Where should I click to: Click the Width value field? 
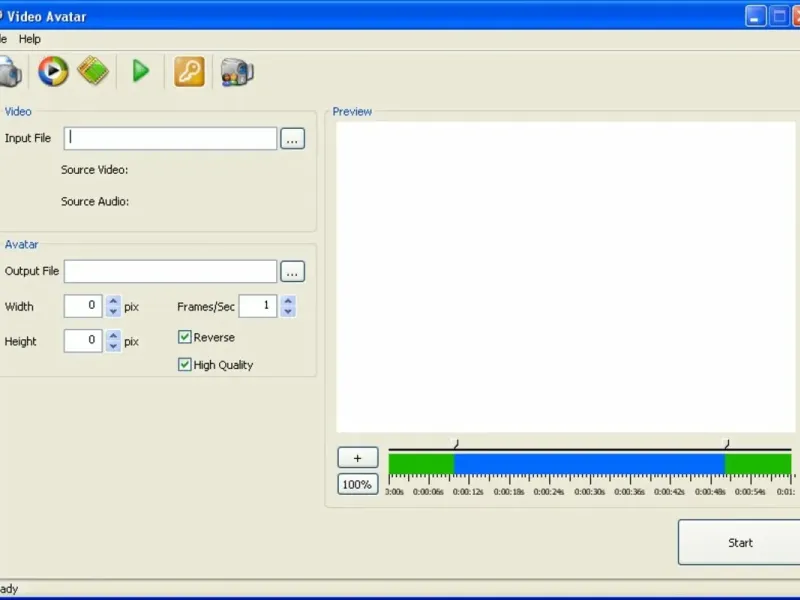coord(83,306)
